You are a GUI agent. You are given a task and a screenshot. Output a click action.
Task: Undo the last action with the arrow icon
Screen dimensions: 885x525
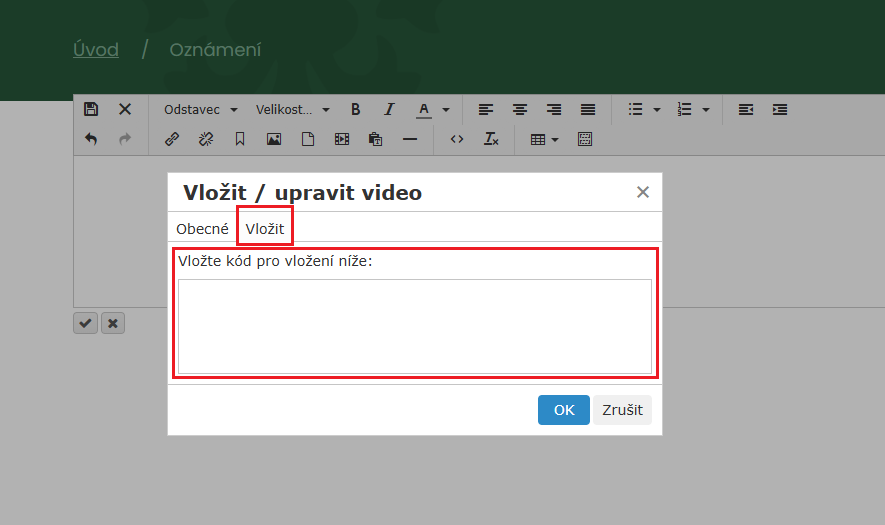(x=91, y=139)
